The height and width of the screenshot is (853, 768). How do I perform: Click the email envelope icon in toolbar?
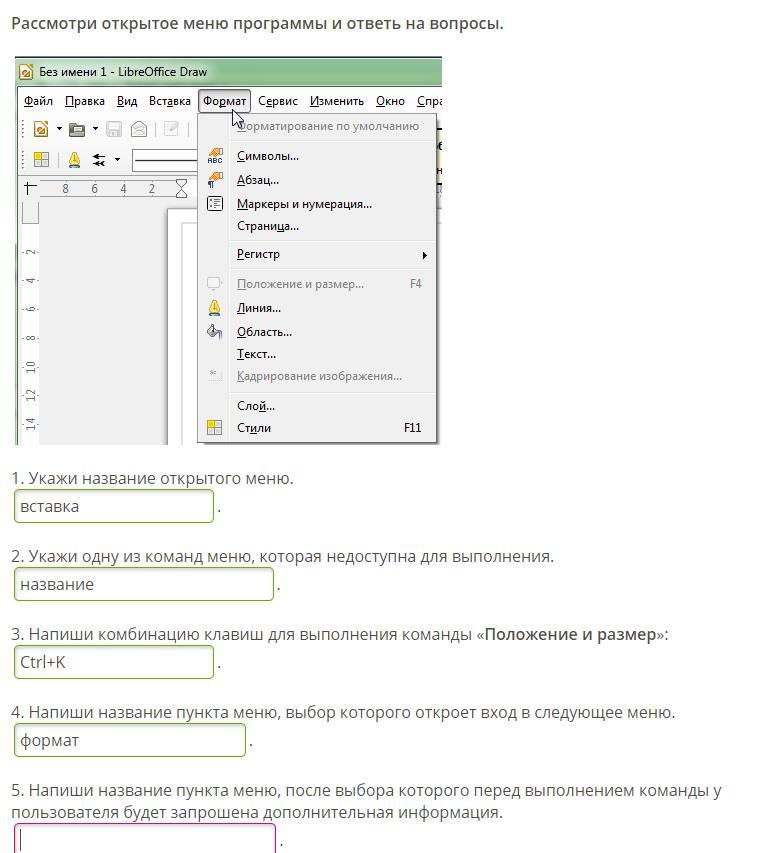[x=139, y=129]
